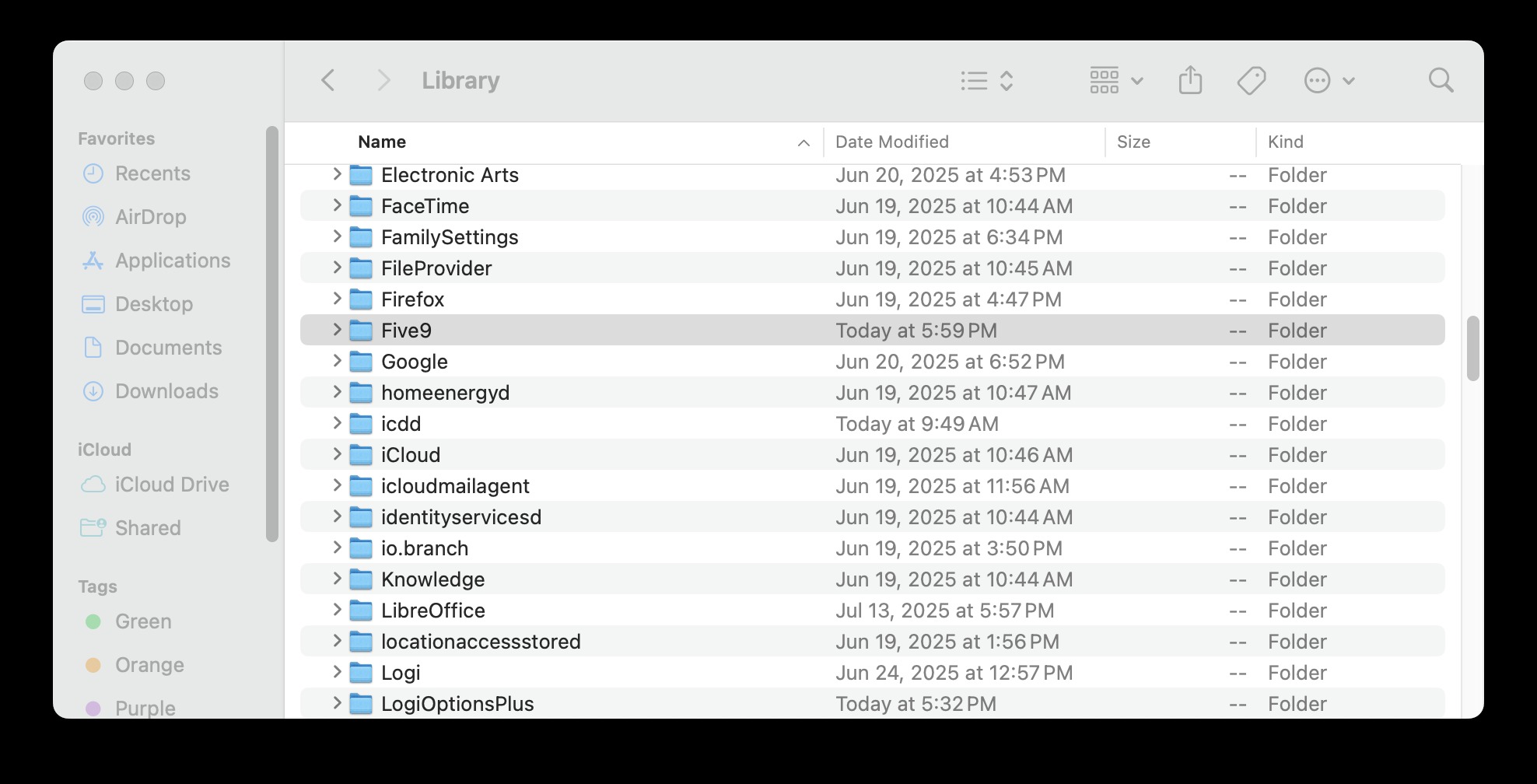
Task: Select the homeenergyd folder row
Action: tap(872, 393)
